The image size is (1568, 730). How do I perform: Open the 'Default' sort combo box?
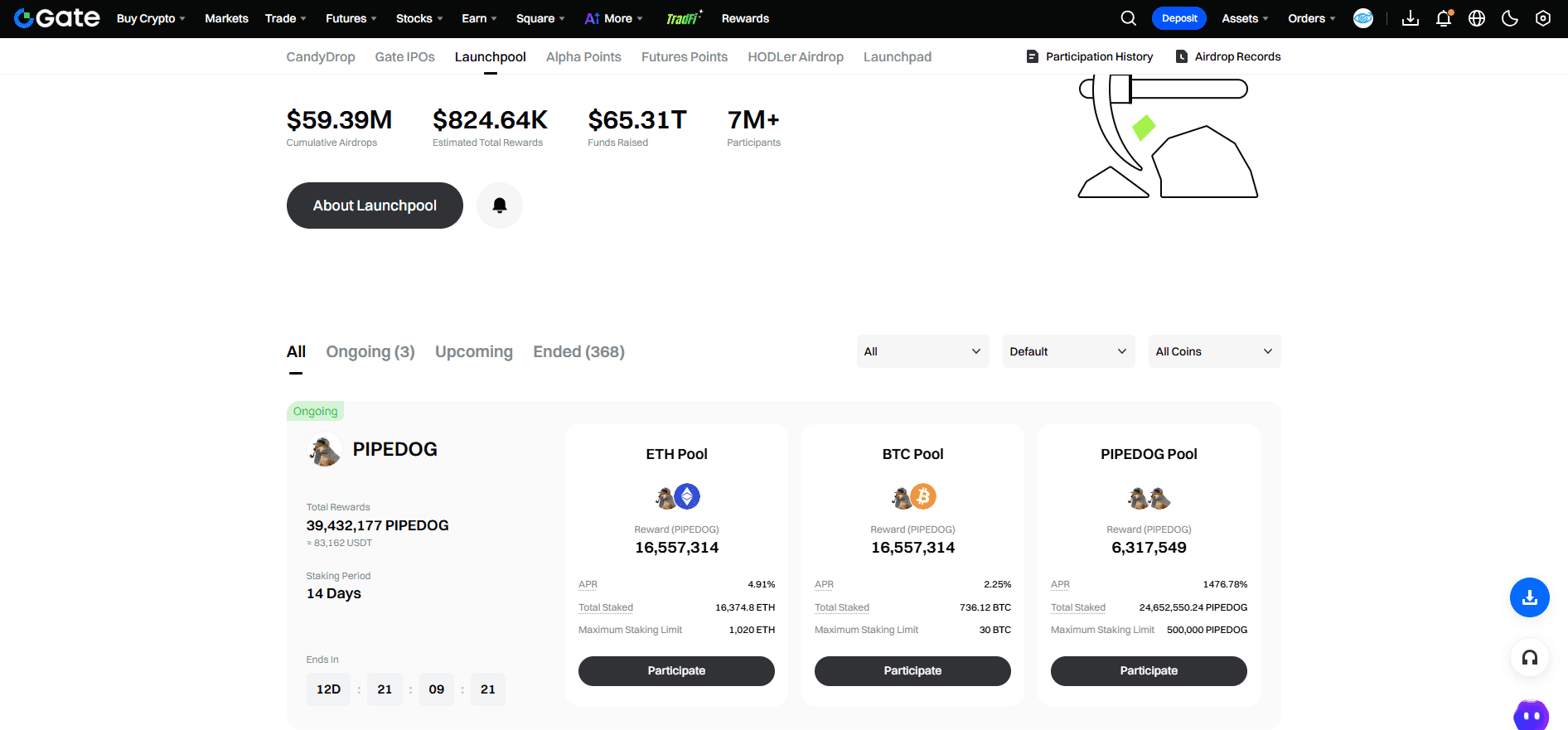tap(1068, 351)
